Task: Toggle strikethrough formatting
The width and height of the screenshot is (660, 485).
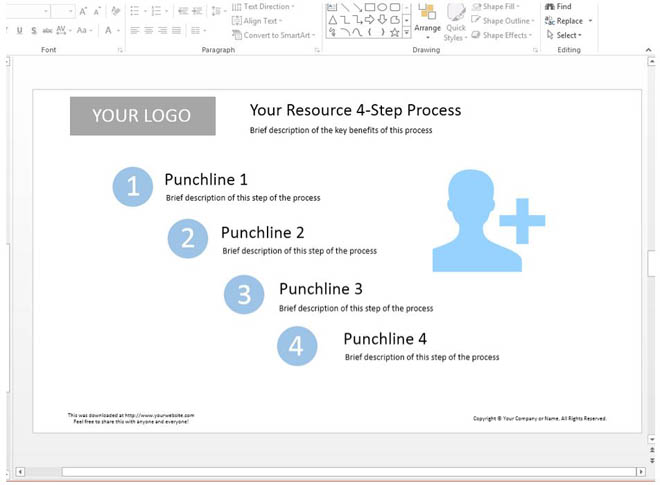Action: 48,30
